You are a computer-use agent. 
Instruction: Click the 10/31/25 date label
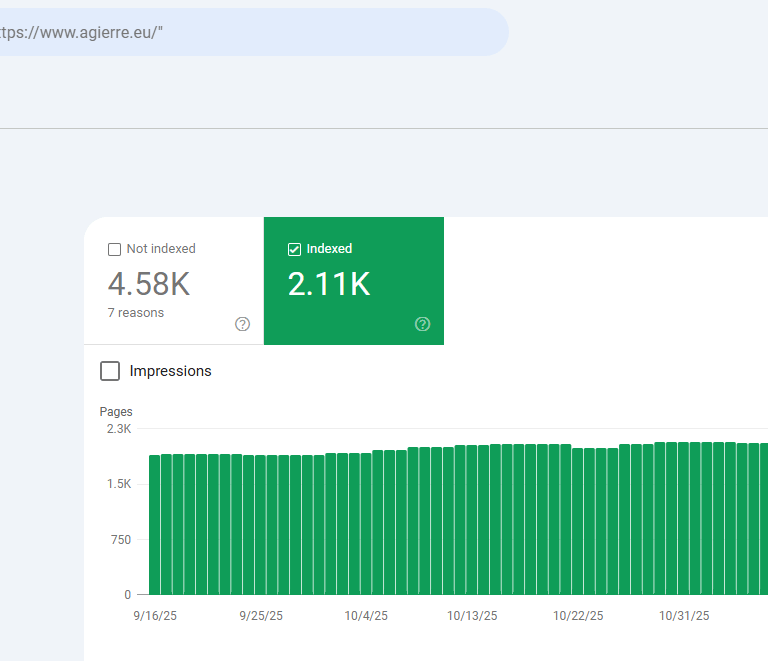click(684, 616)
